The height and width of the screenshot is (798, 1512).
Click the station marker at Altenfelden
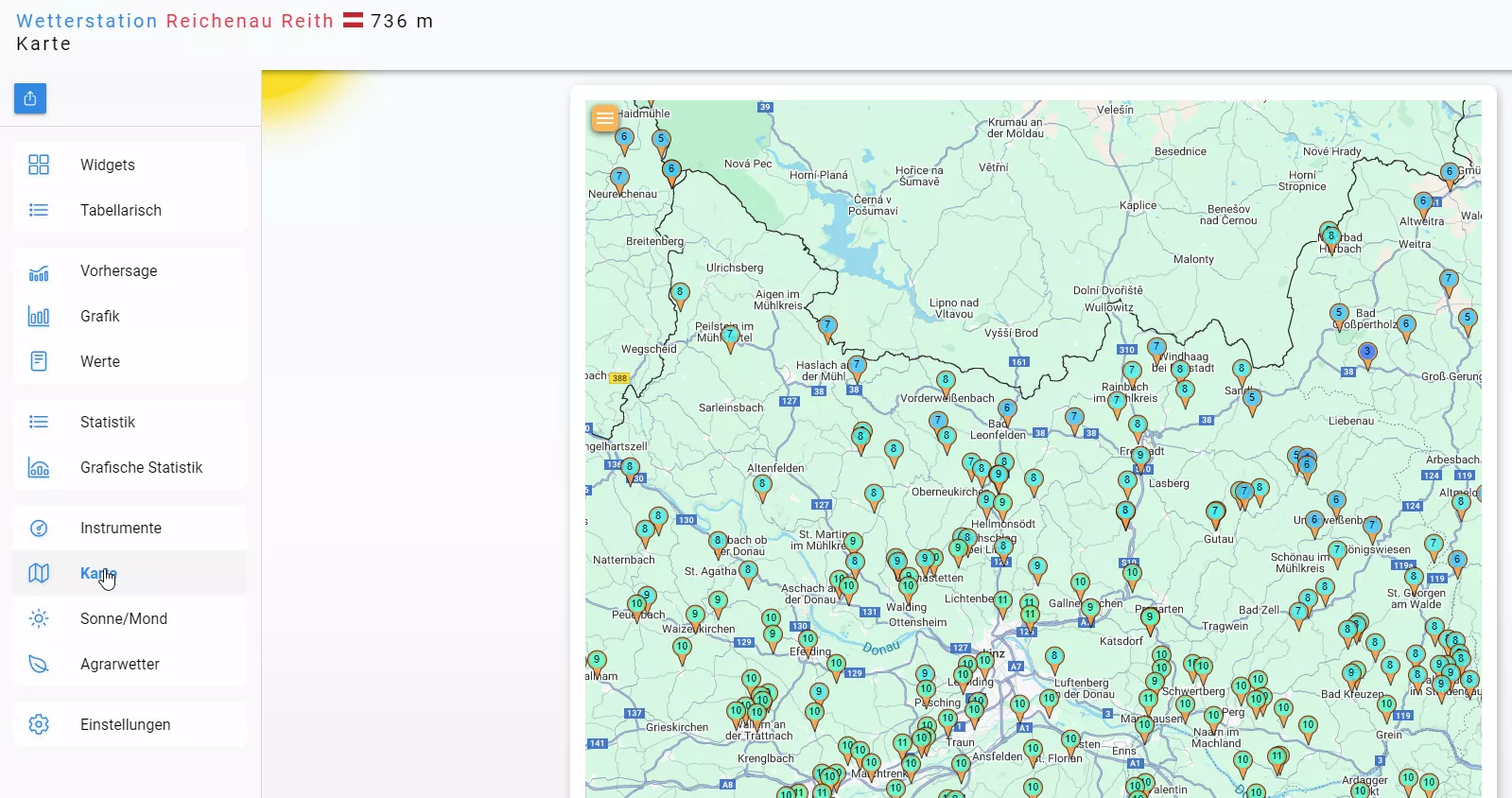point(762,488)
